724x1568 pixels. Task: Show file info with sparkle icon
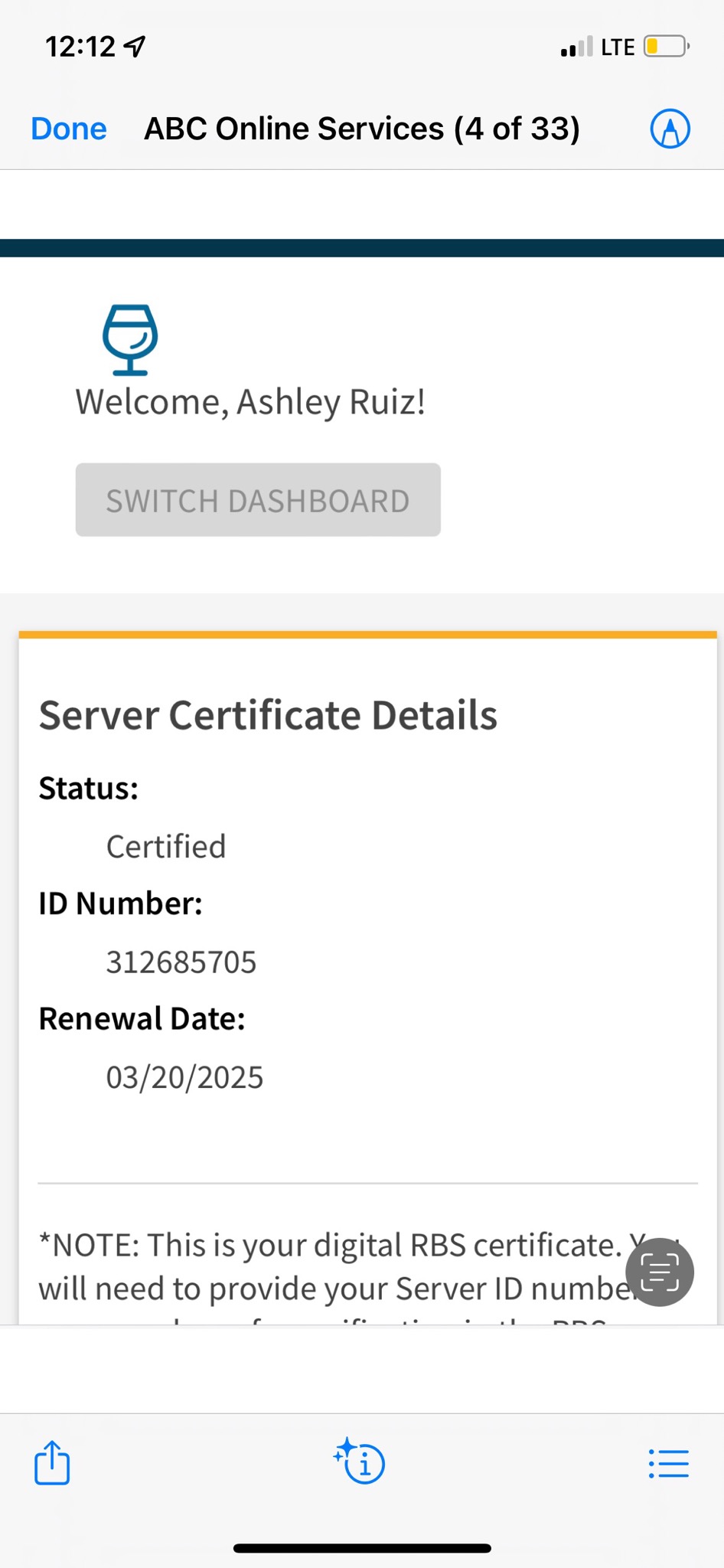pyautogui.click(x=360, y=1462)
